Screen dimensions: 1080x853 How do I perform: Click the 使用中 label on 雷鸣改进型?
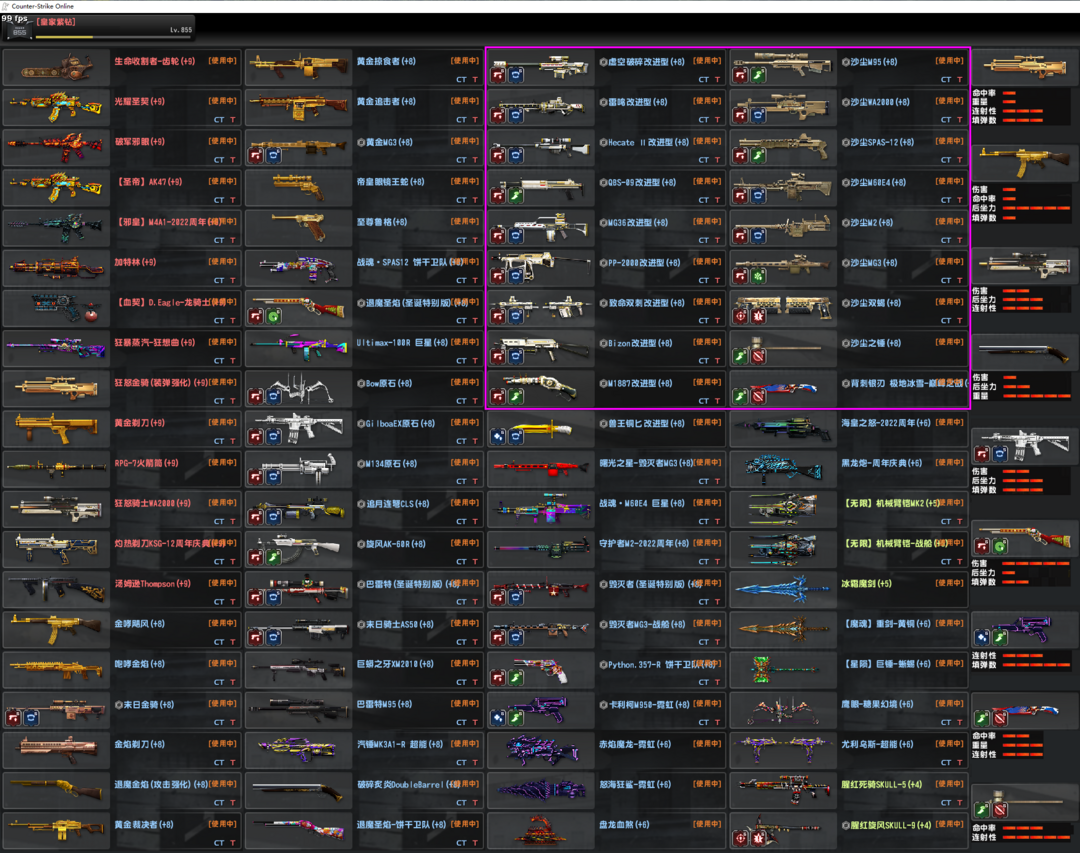coord(707,101)
